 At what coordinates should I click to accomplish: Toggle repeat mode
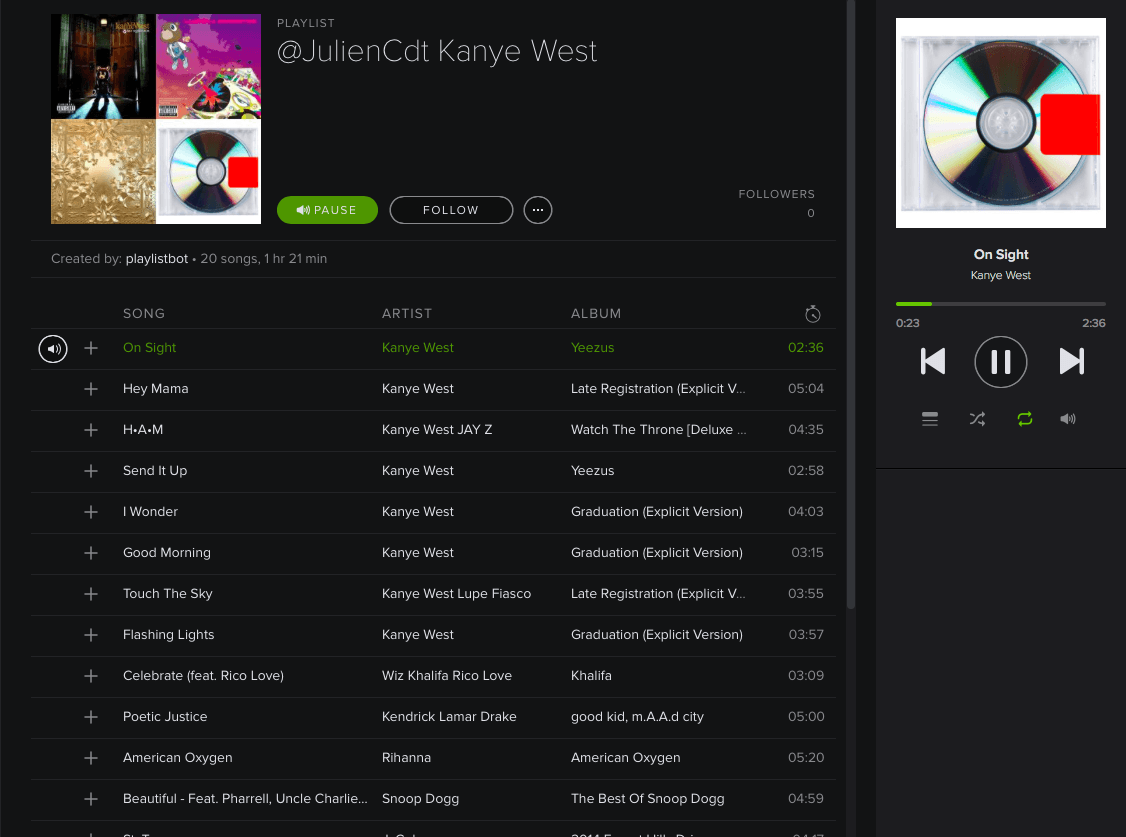(1025, 418)
